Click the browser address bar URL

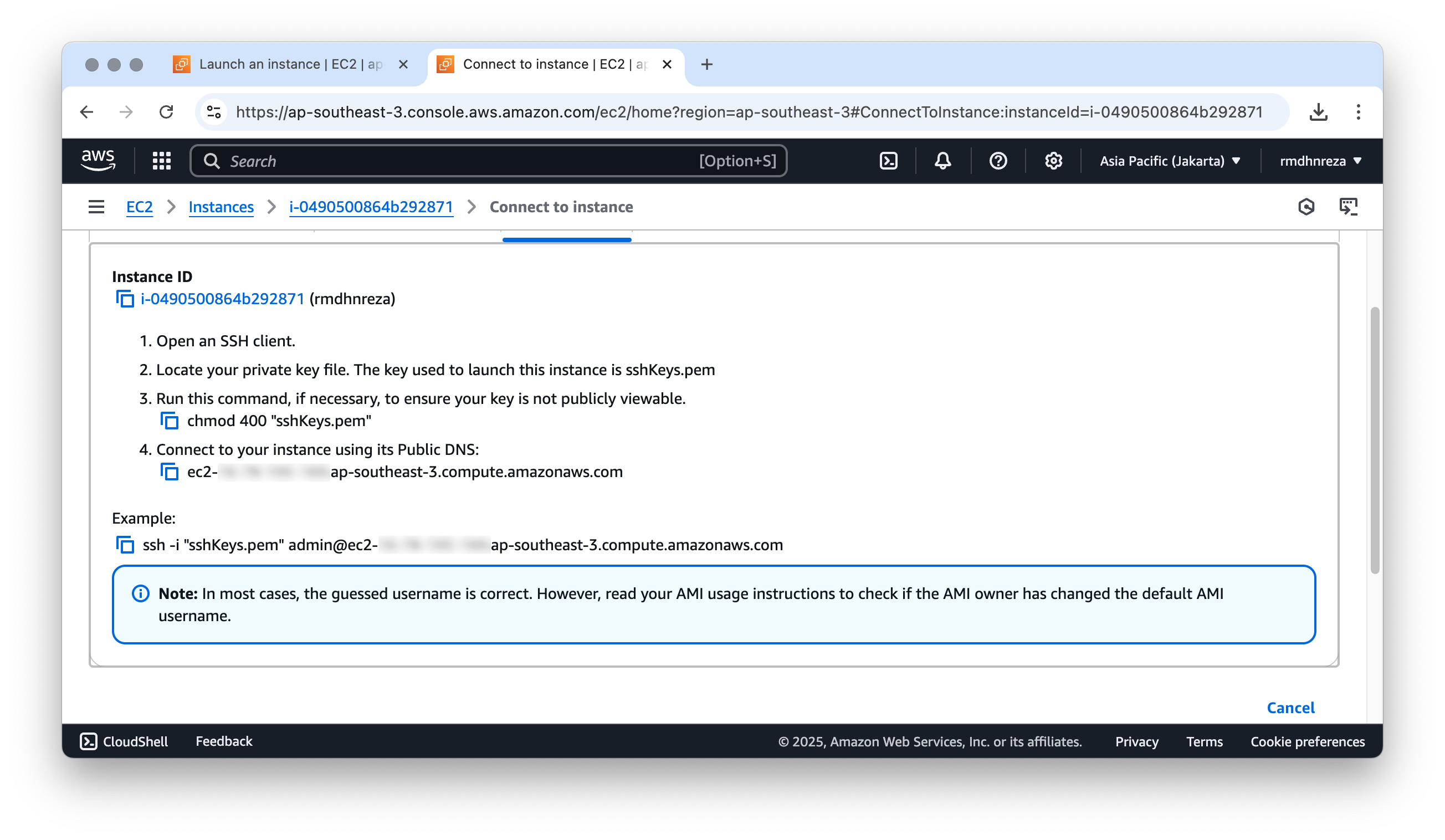pyautogui.click(x=750, y=112)
